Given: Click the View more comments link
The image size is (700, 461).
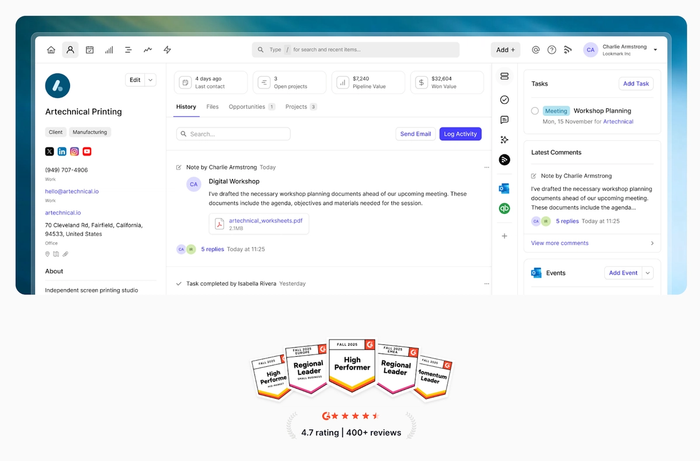Looking at the screenshot, I should coord(560,243).
